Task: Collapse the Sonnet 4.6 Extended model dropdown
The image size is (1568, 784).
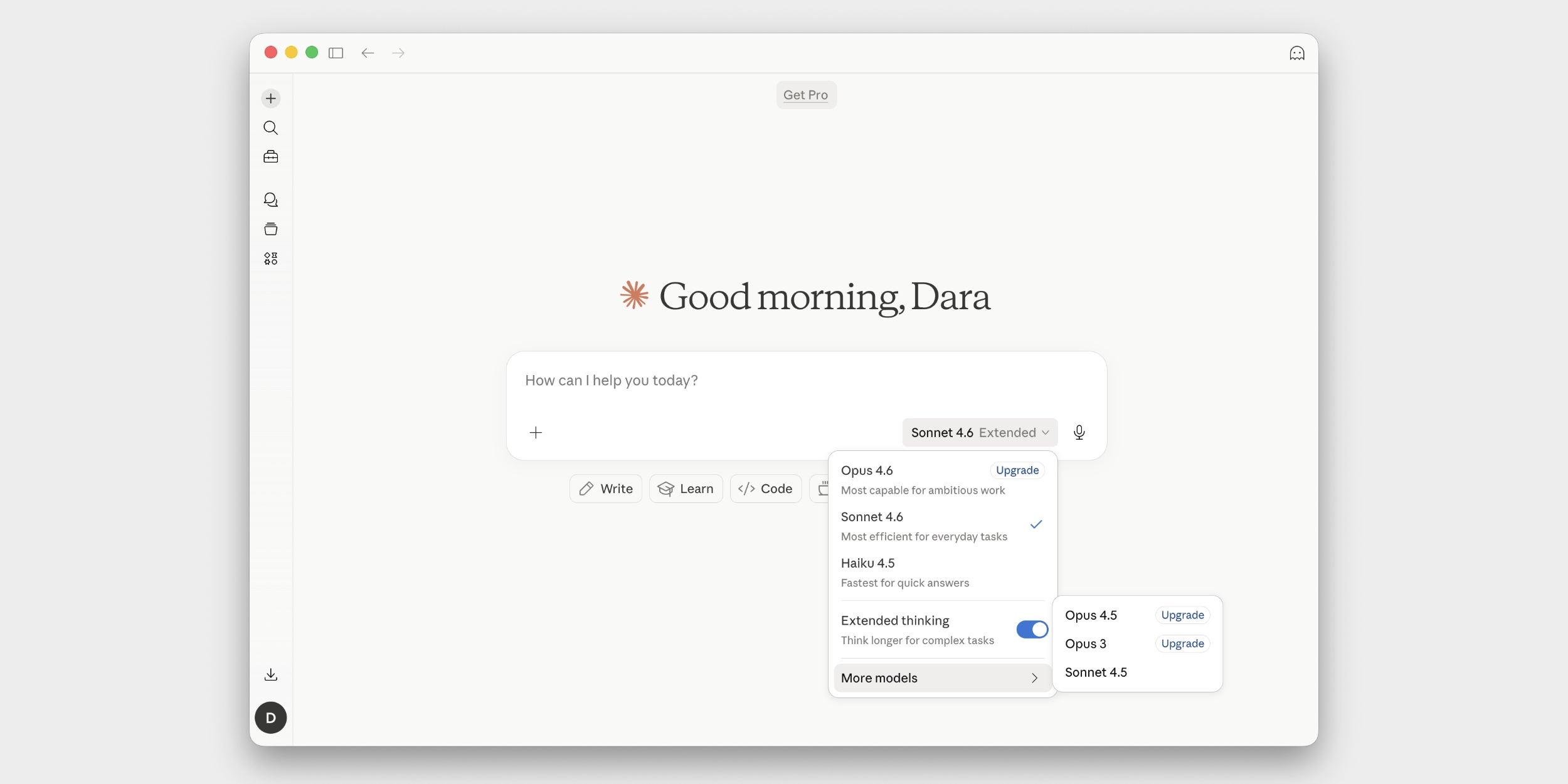Action: point(979,433)
